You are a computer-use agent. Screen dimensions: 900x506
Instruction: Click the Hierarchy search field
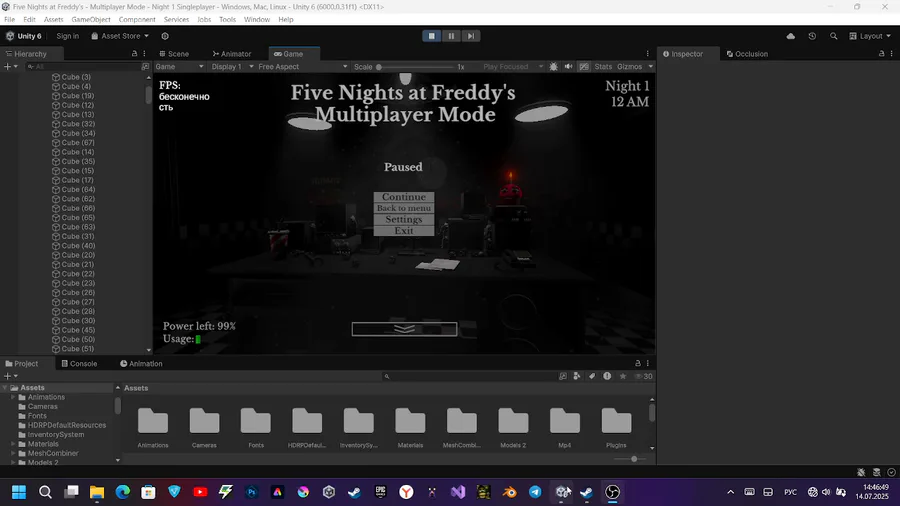(82, 67)
